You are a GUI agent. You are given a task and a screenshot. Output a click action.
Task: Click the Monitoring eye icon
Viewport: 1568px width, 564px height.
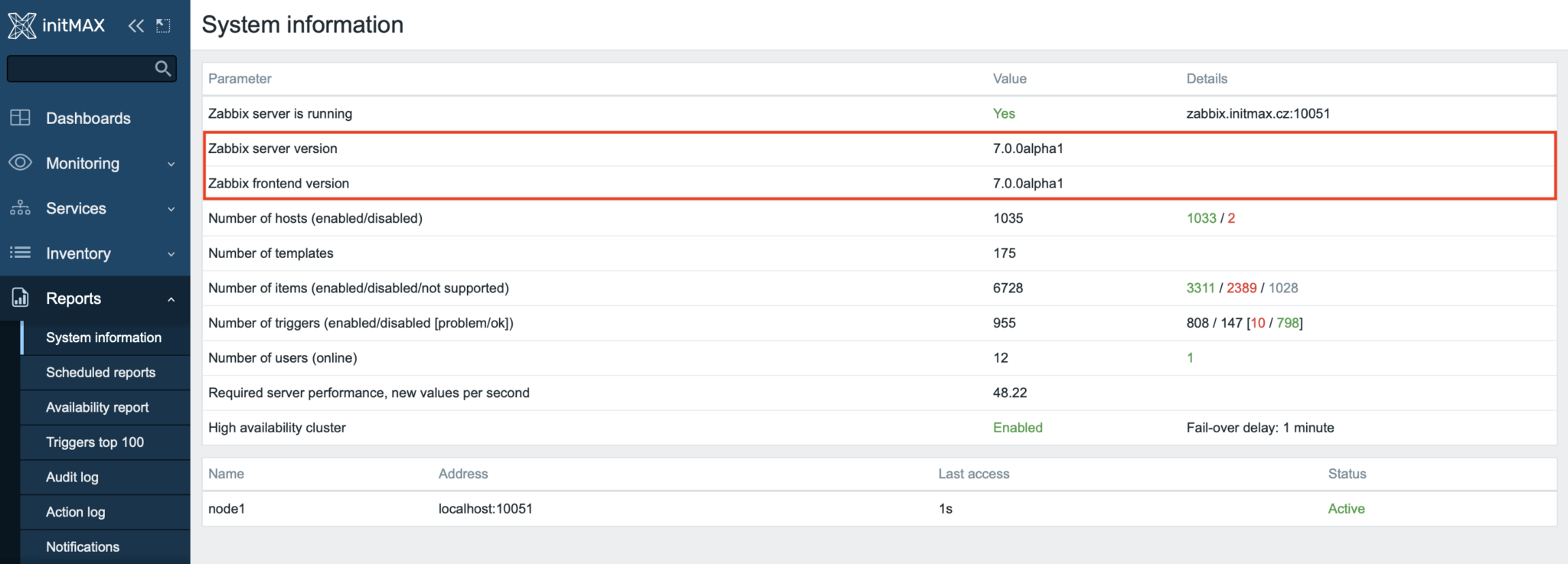click(x=19, y=163)
